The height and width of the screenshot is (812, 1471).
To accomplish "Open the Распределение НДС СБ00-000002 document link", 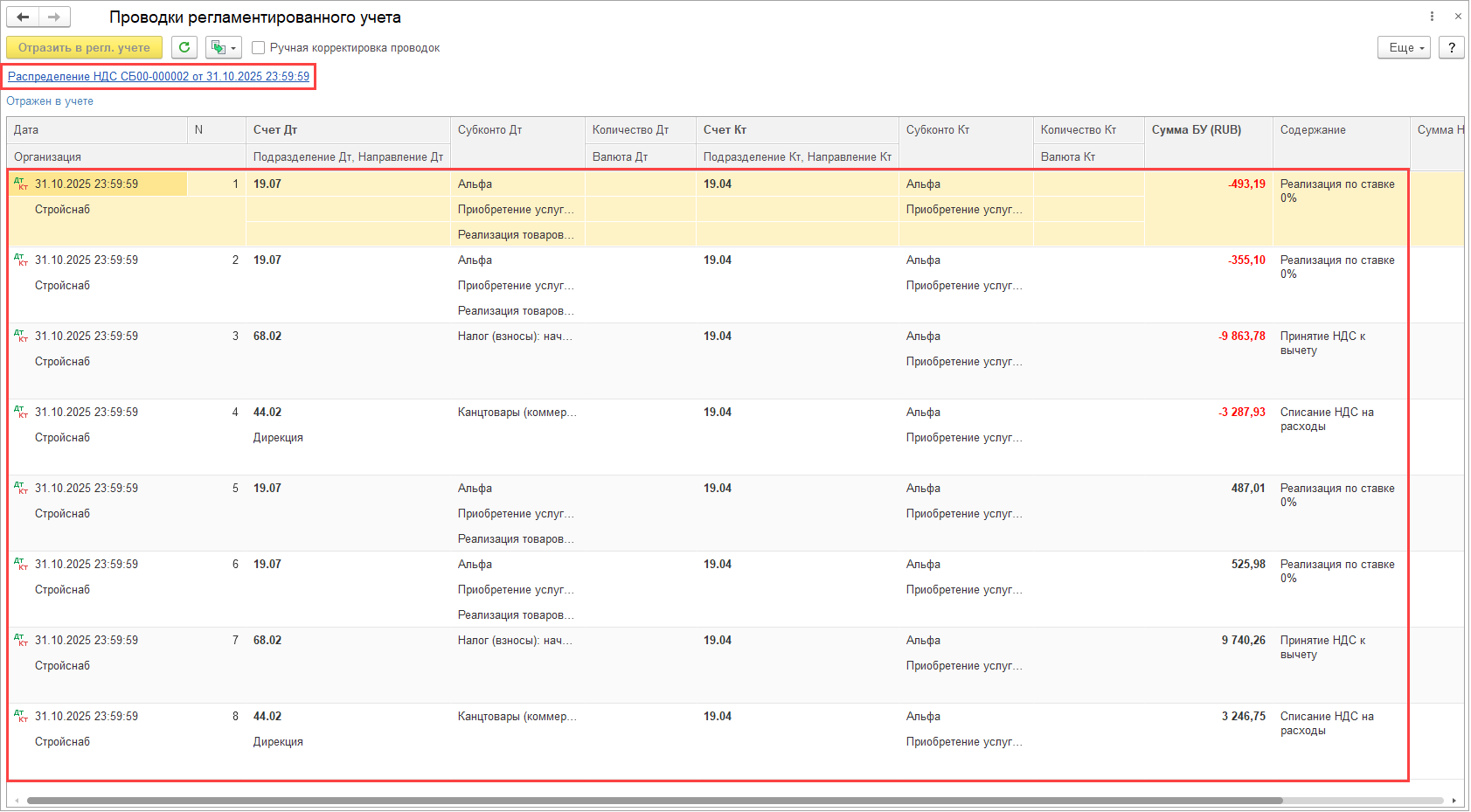I will [x=158, y=76].
